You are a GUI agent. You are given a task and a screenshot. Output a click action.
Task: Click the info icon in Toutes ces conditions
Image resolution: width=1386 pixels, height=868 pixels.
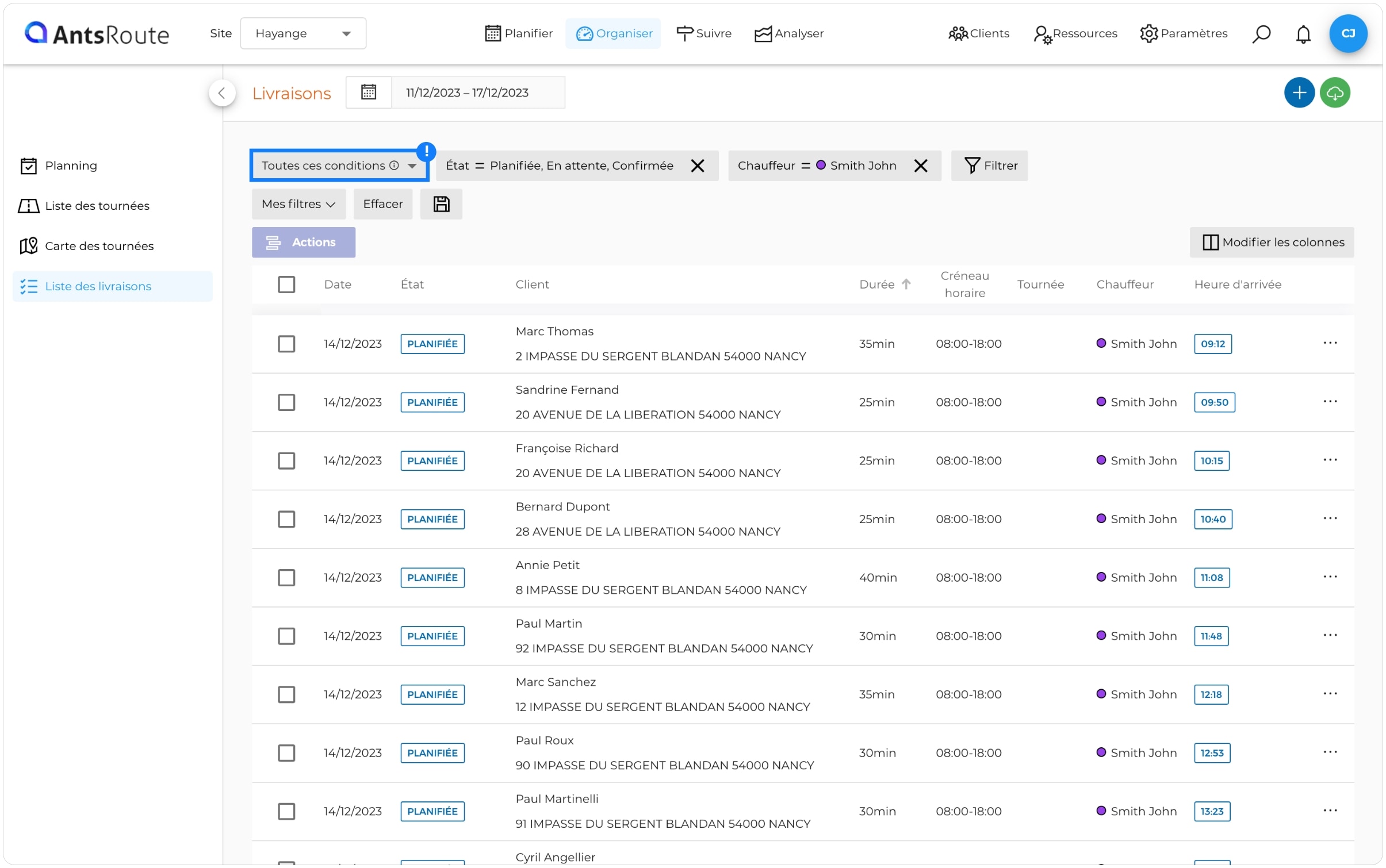pos(394,166)
